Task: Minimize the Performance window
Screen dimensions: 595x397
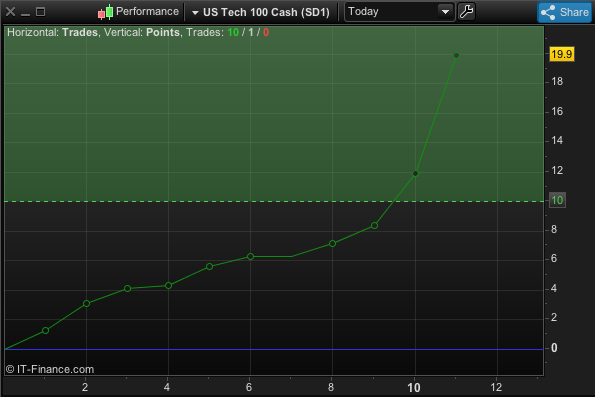Action: click(x=25, y=12)
